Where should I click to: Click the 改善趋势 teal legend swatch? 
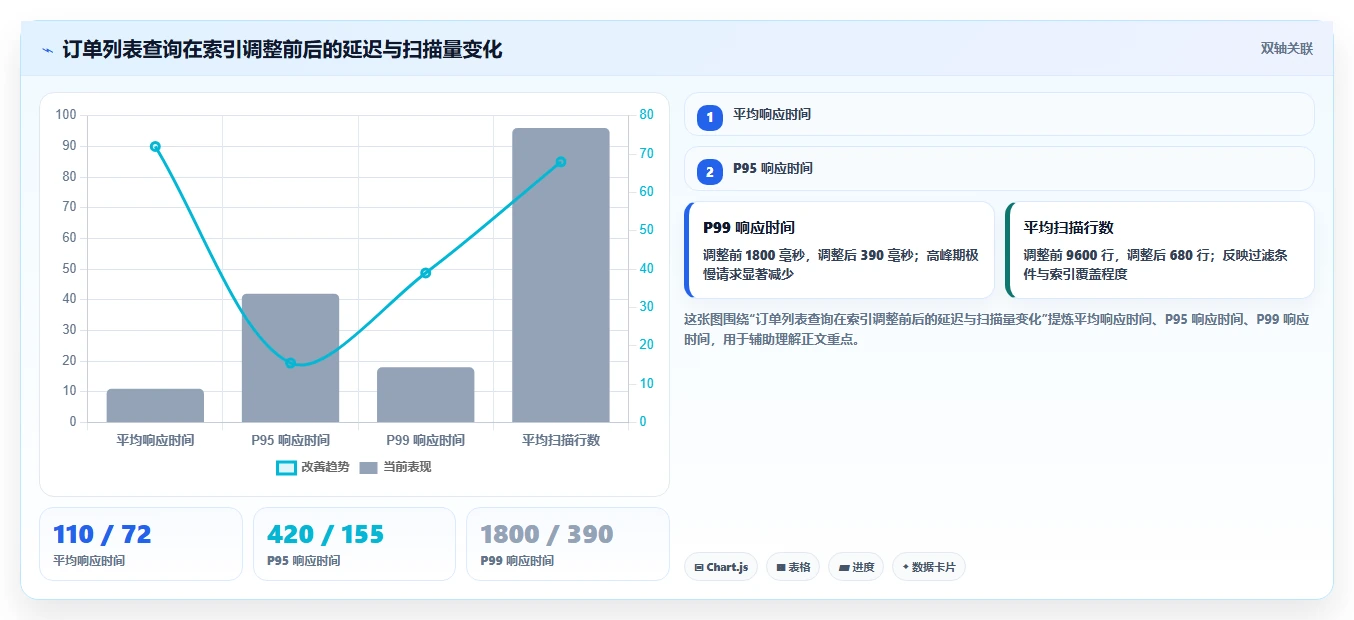pyautogui.click(x=286, y=467)
